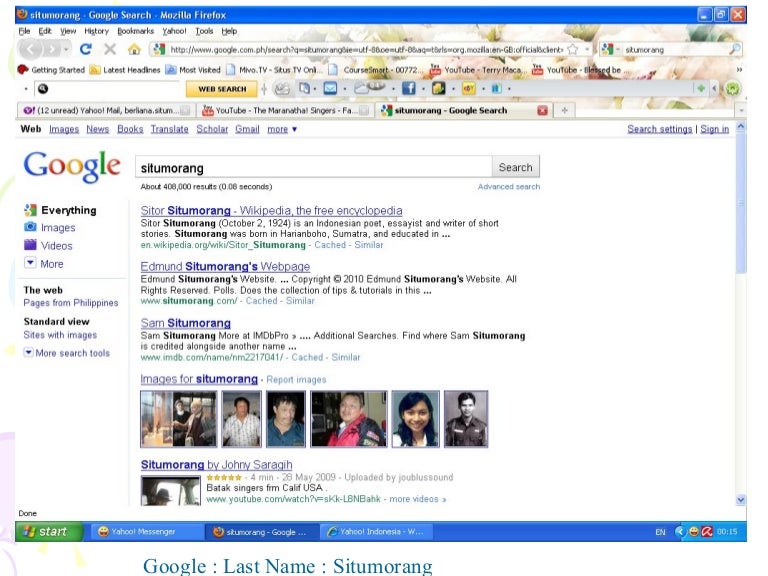
Task: Switch to the Yahoo! Mail tab
Action: pos(106,110)
